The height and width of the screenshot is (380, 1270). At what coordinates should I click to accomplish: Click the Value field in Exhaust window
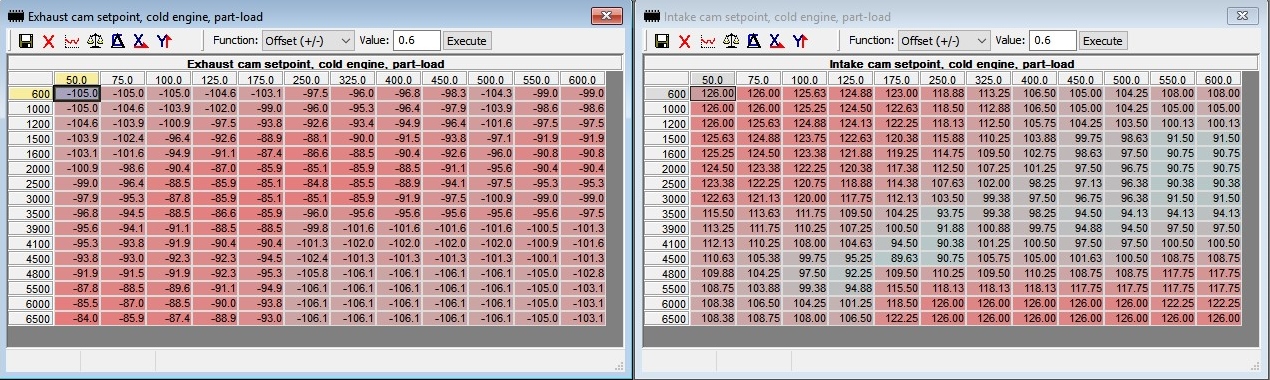coord(417,41)
